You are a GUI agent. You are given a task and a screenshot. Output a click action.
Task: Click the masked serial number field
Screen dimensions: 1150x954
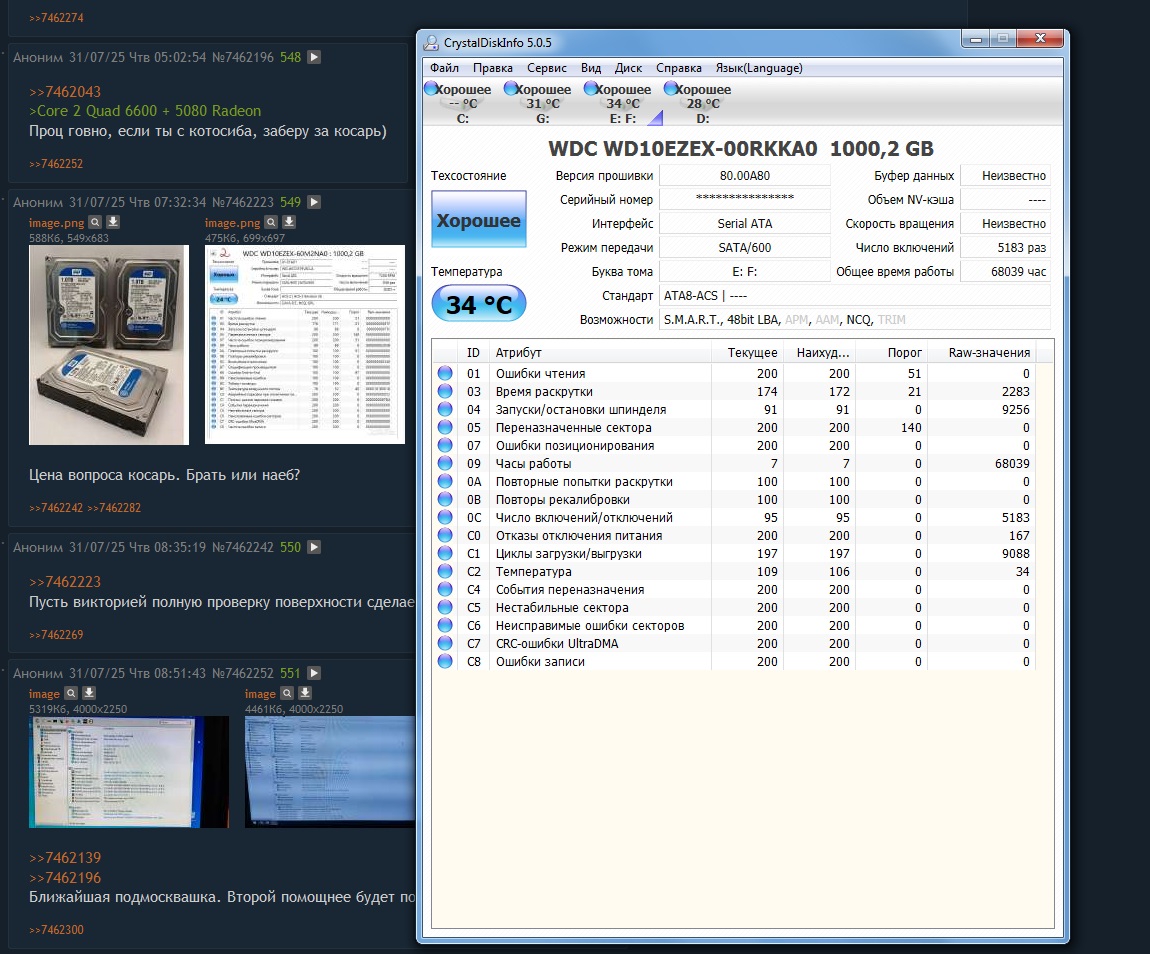(x=744, y=199)
